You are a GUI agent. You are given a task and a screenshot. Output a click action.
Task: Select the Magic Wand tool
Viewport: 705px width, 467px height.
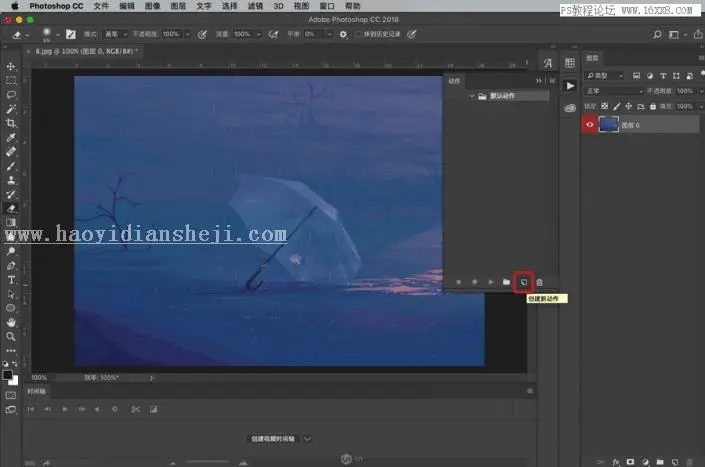(11, 109)
